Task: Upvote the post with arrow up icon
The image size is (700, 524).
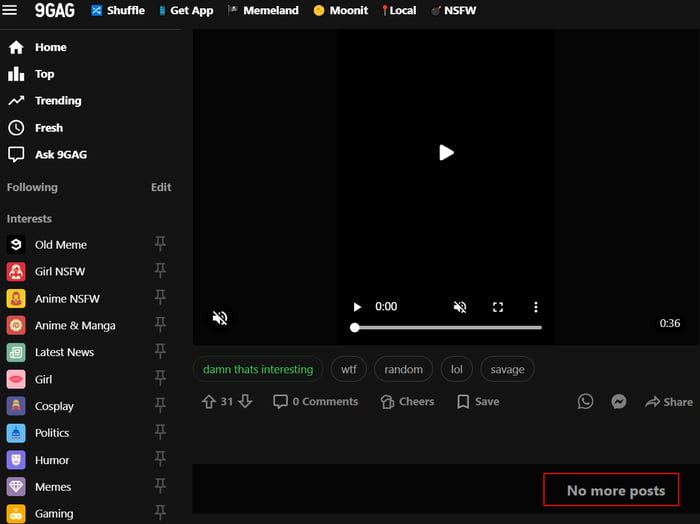Action: coord(208,402)
